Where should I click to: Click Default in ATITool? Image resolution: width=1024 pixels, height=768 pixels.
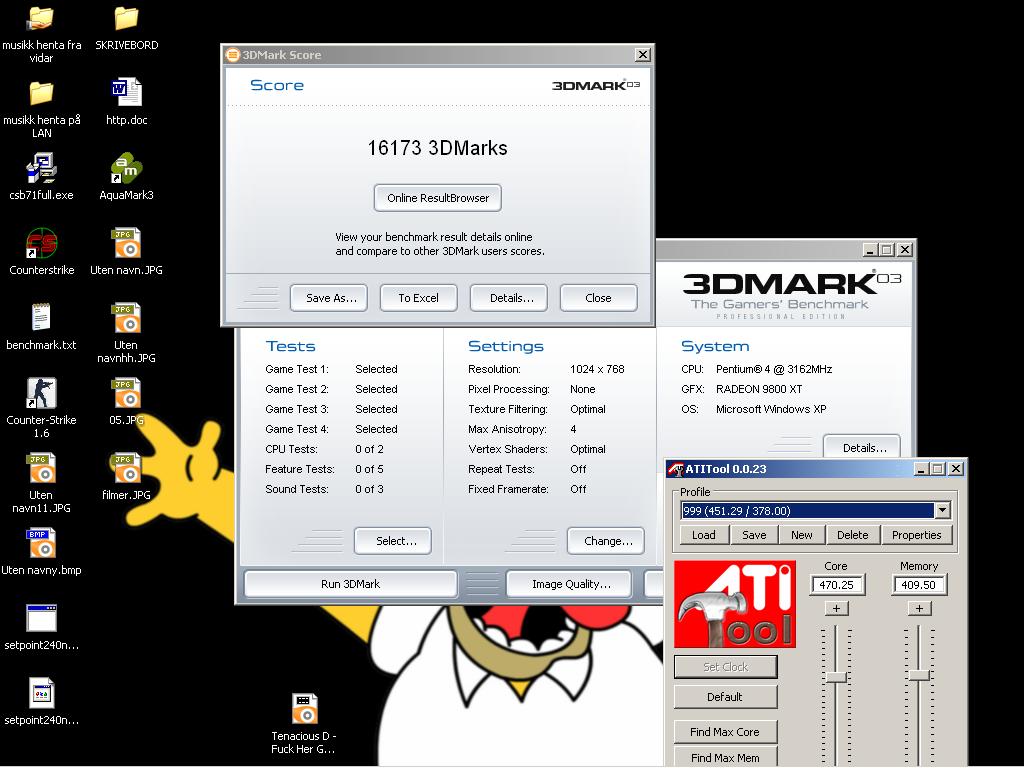coord(725,697)
